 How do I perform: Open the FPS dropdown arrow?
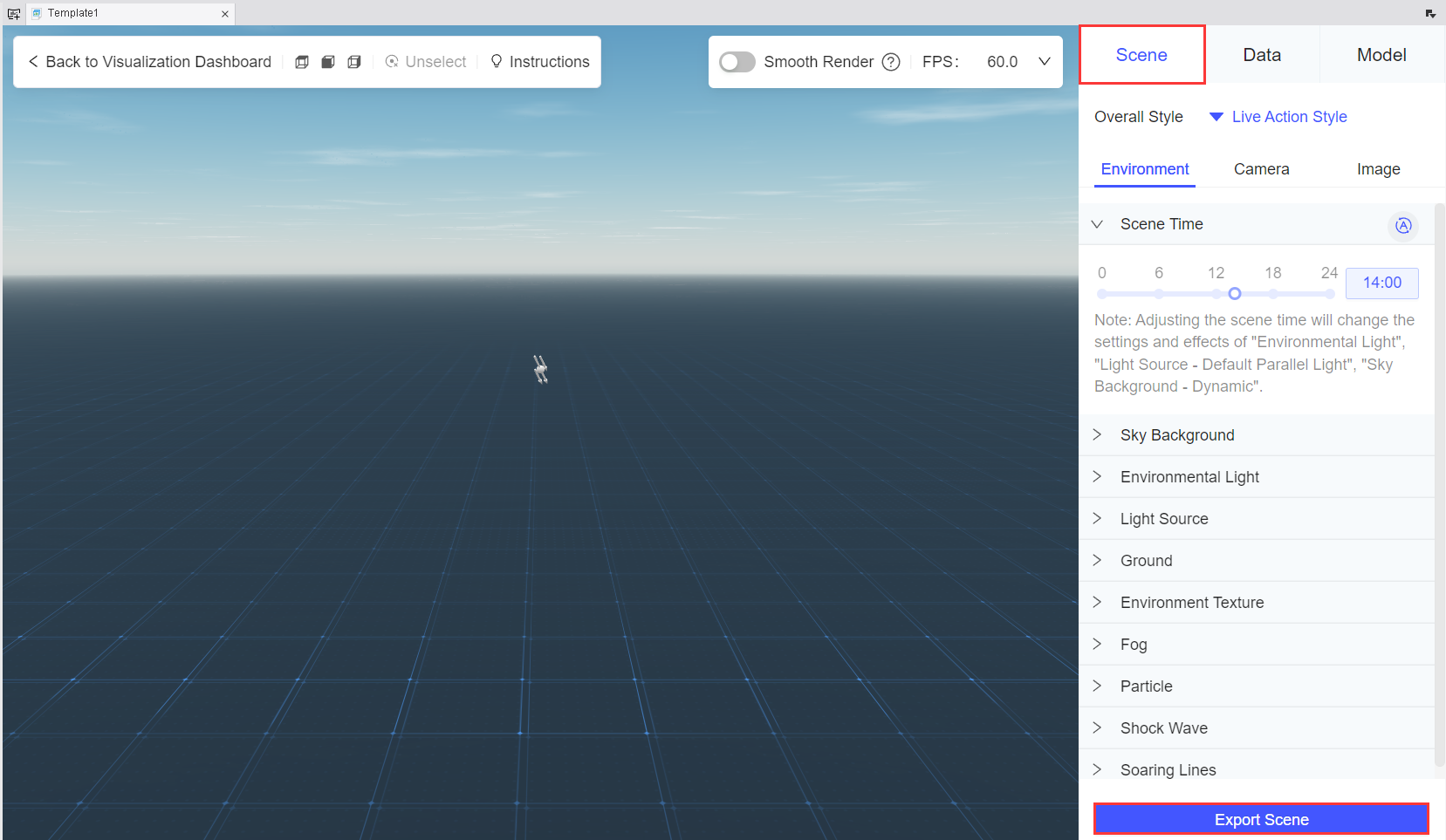[1045, 61]
